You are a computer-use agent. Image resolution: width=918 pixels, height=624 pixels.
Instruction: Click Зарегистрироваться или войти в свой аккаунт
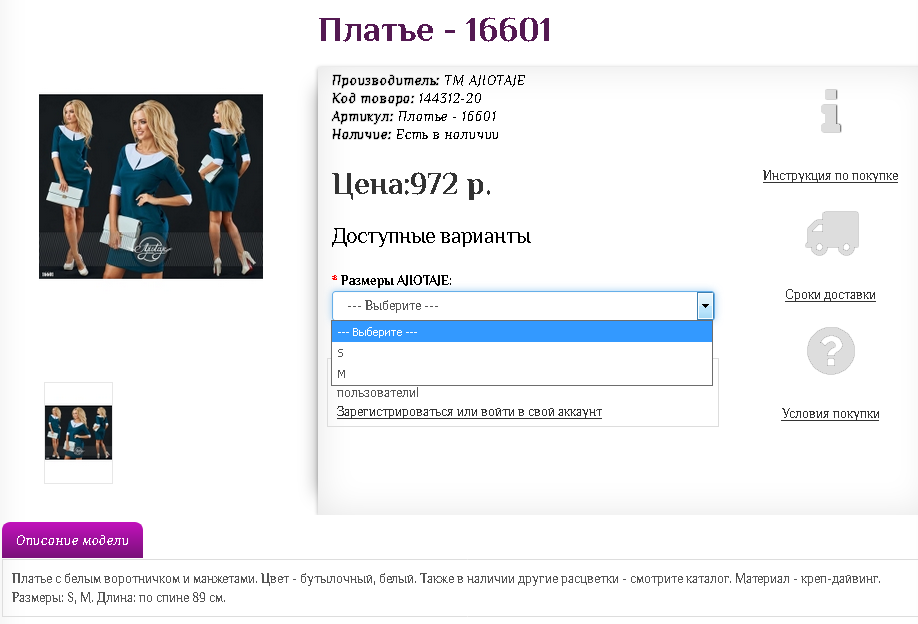pos(469,412)
